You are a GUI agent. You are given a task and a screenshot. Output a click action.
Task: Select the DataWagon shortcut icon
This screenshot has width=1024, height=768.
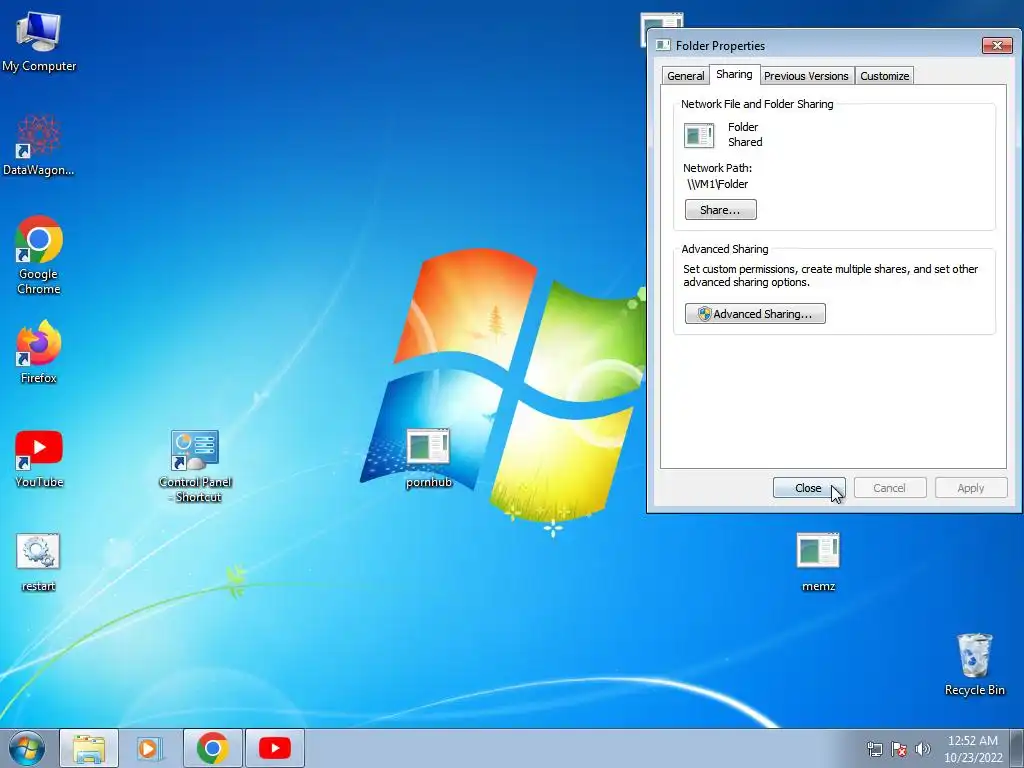[38, 145]
